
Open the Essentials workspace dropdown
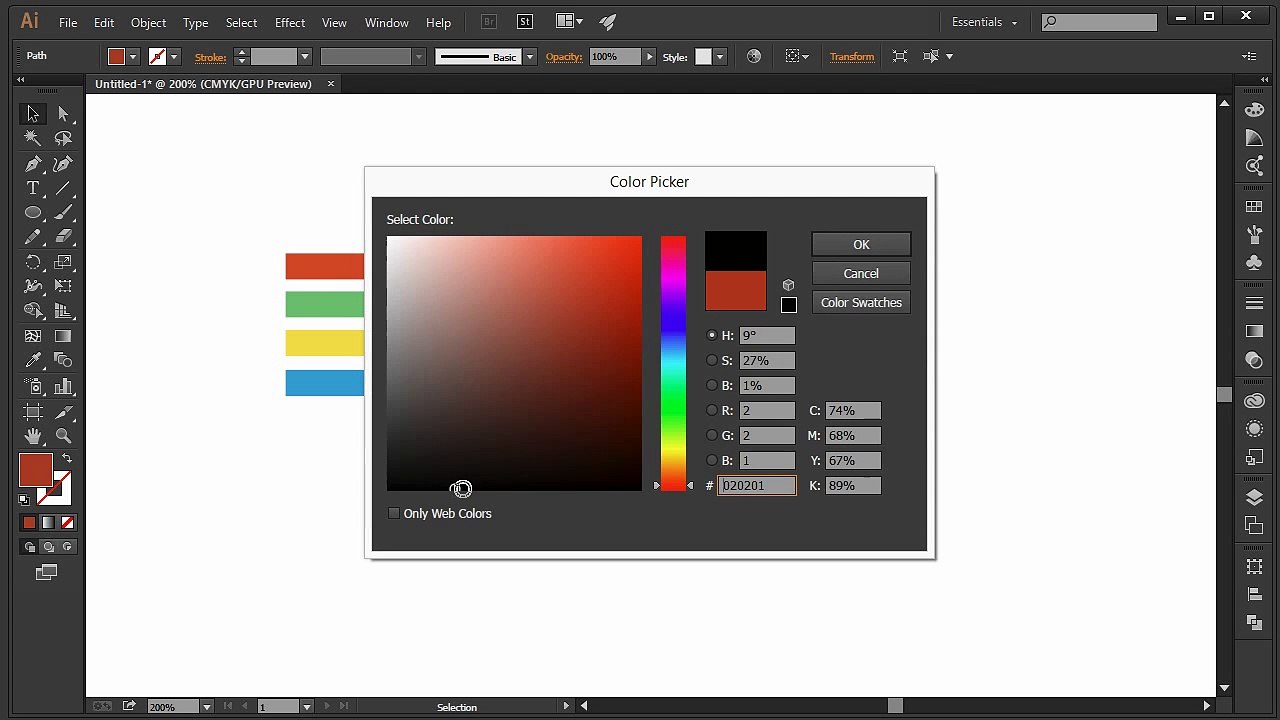[x=984, y=22]
